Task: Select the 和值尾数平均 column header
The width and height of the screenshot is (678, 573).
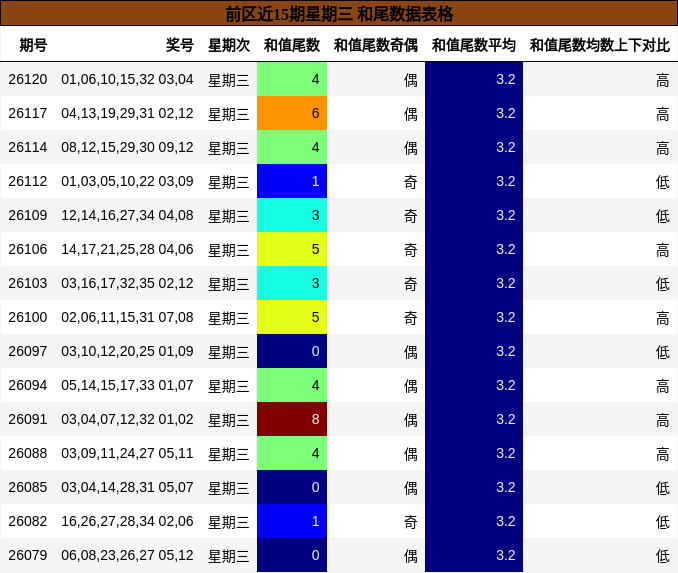Action: 474,45
